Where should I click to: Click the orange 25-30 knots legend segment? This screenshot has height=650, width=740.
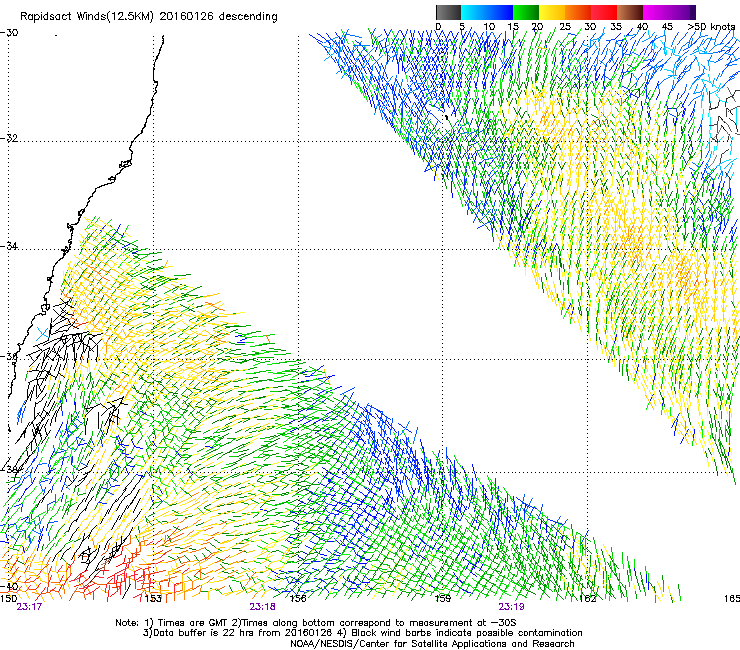(578, 12)
